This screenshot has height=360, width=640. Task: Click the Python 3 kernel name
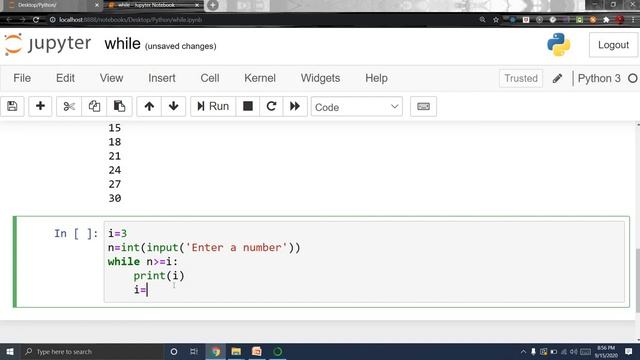[x=599, y=78]
